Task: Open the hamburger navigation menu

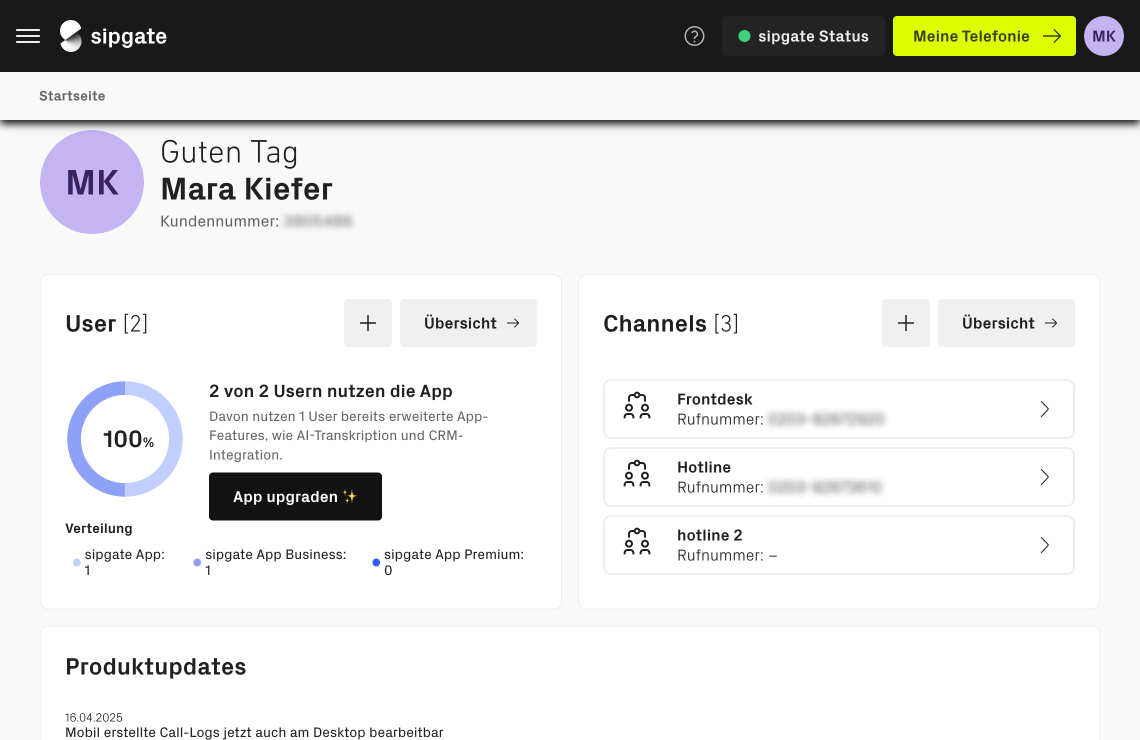Action: point(28,36)
